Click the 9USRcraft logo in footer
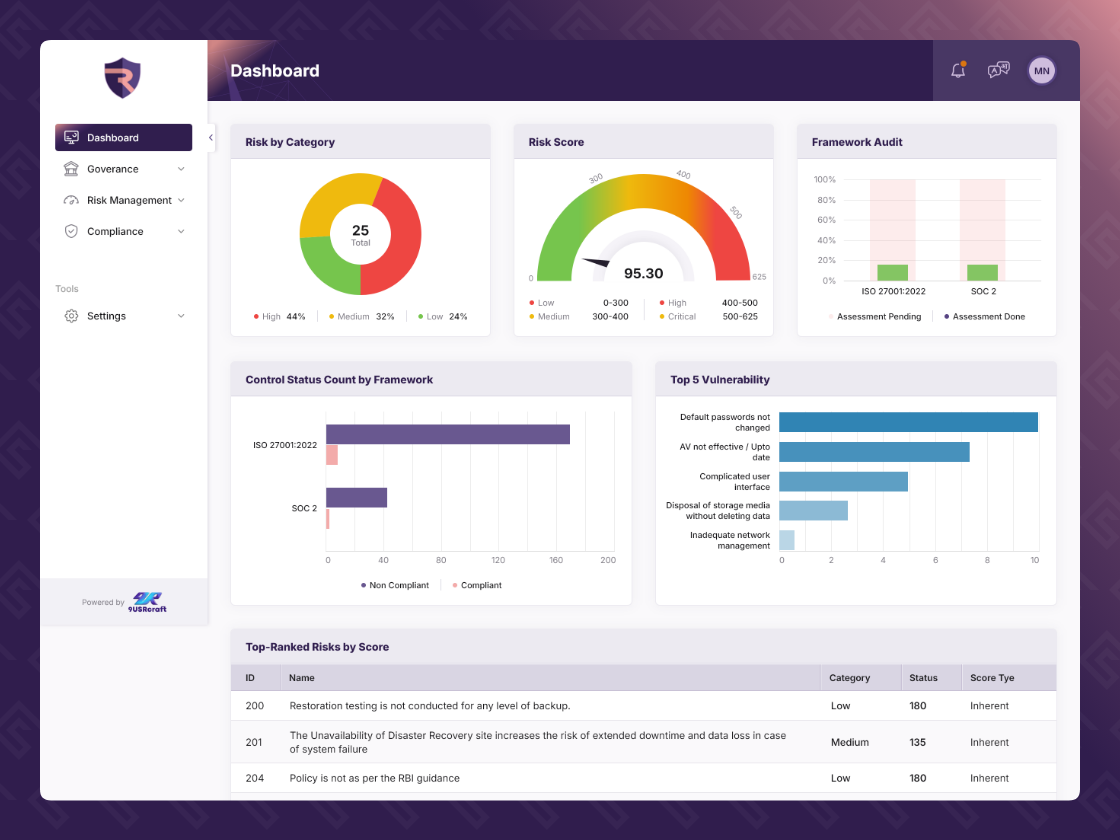This screenshot has width=1120, height=840. coord(148,602)
